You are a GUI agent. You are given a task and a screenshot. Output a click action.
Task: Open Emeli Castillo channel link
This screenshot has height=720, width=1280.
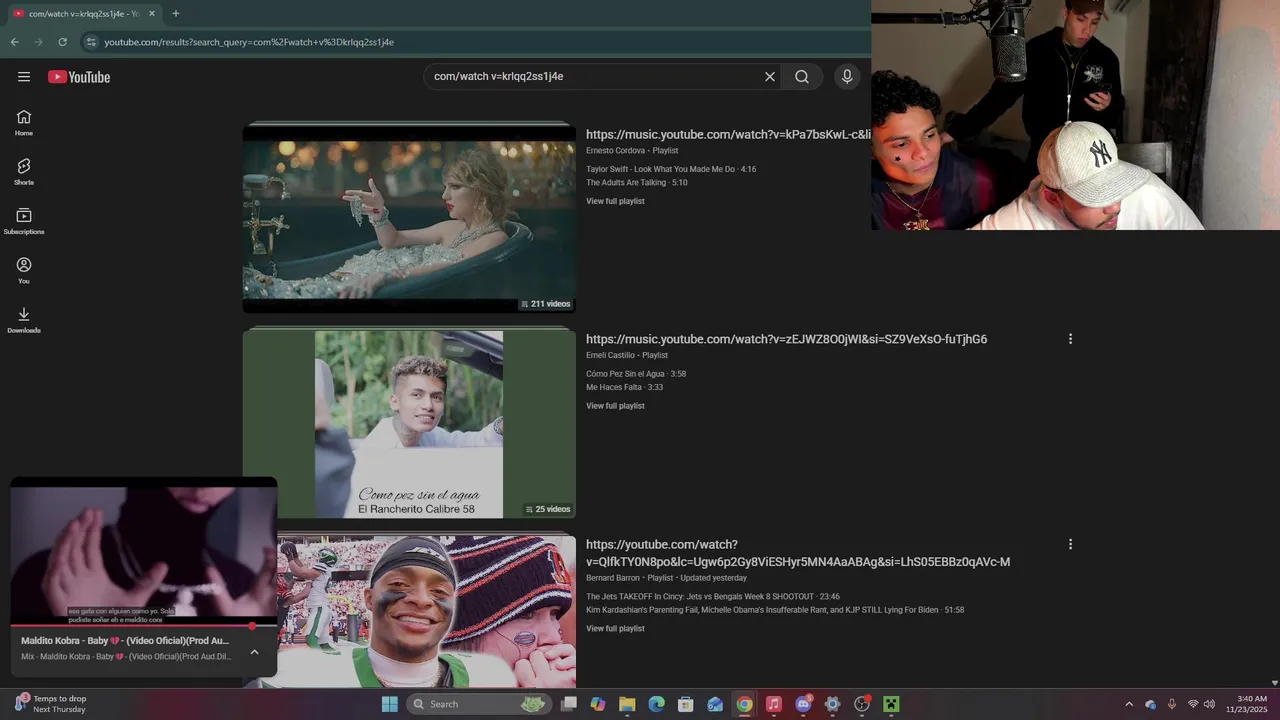(x=610, y=355)
